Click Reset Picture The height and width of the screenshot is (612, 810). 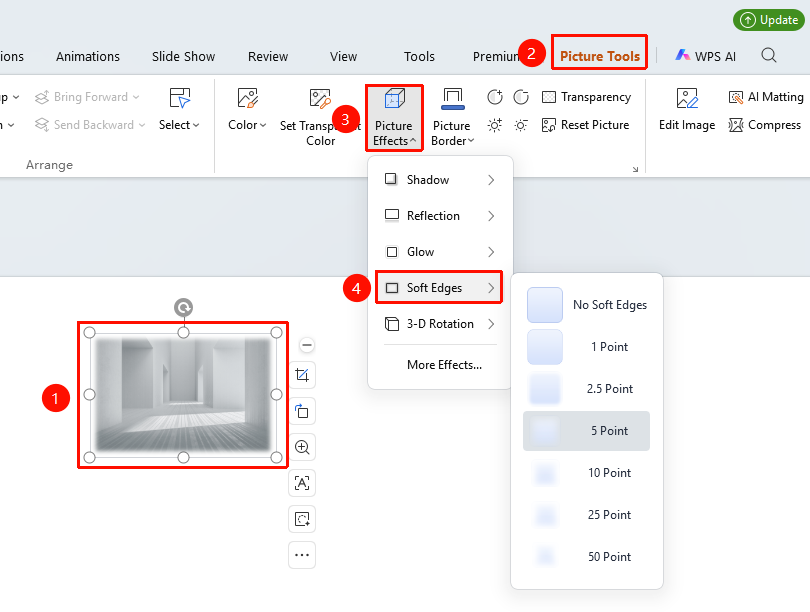[x=585, y=125]
